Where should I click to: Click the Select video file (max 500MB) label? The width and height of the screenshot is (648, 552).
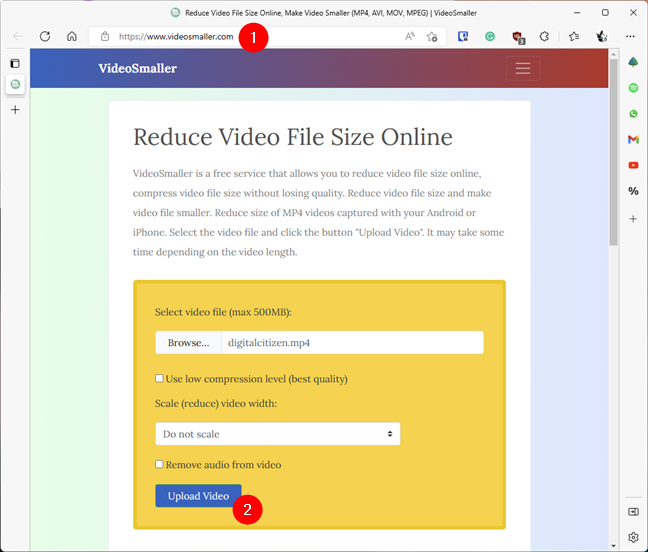pos(223,312)
